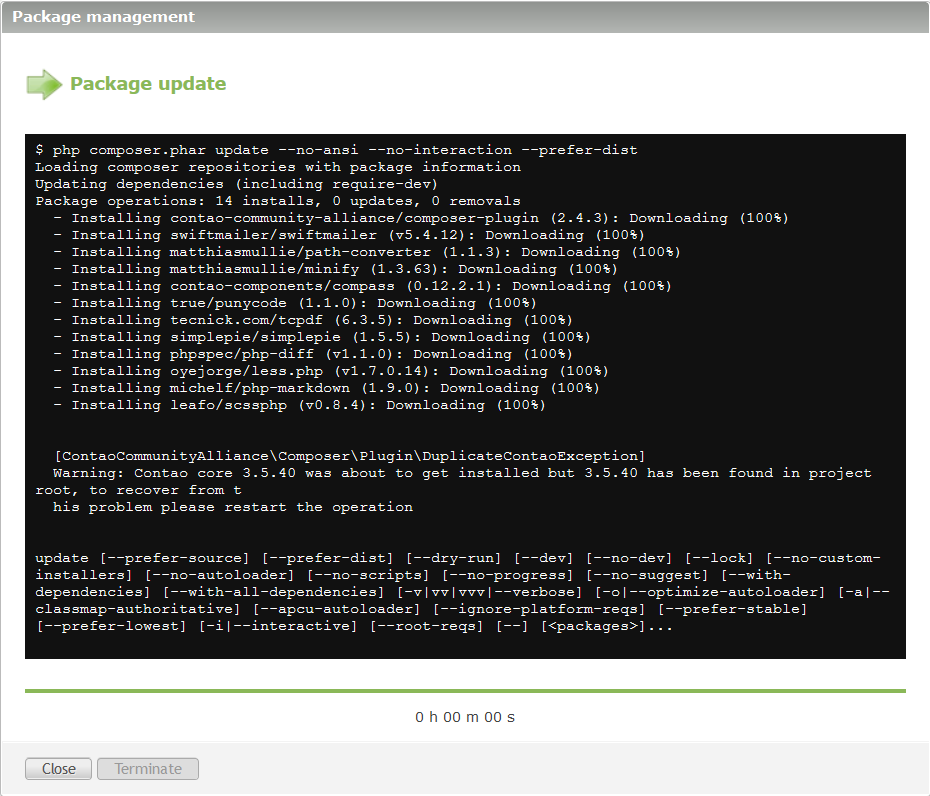930x796 pixels.
Task: Click the Installing michelf/php-markdown line
Action: tap(327, 388)
